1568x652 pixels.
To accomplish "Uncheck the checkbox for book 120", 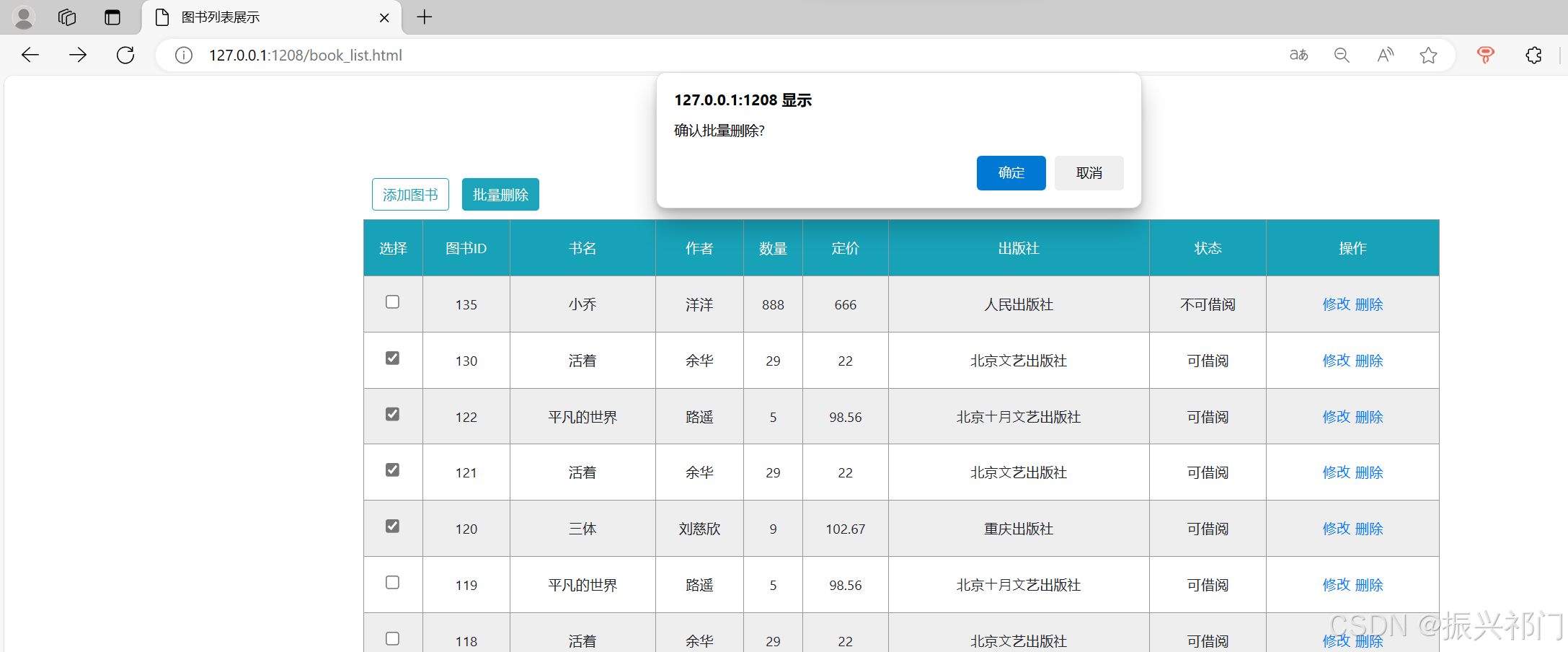I will 392,527.
